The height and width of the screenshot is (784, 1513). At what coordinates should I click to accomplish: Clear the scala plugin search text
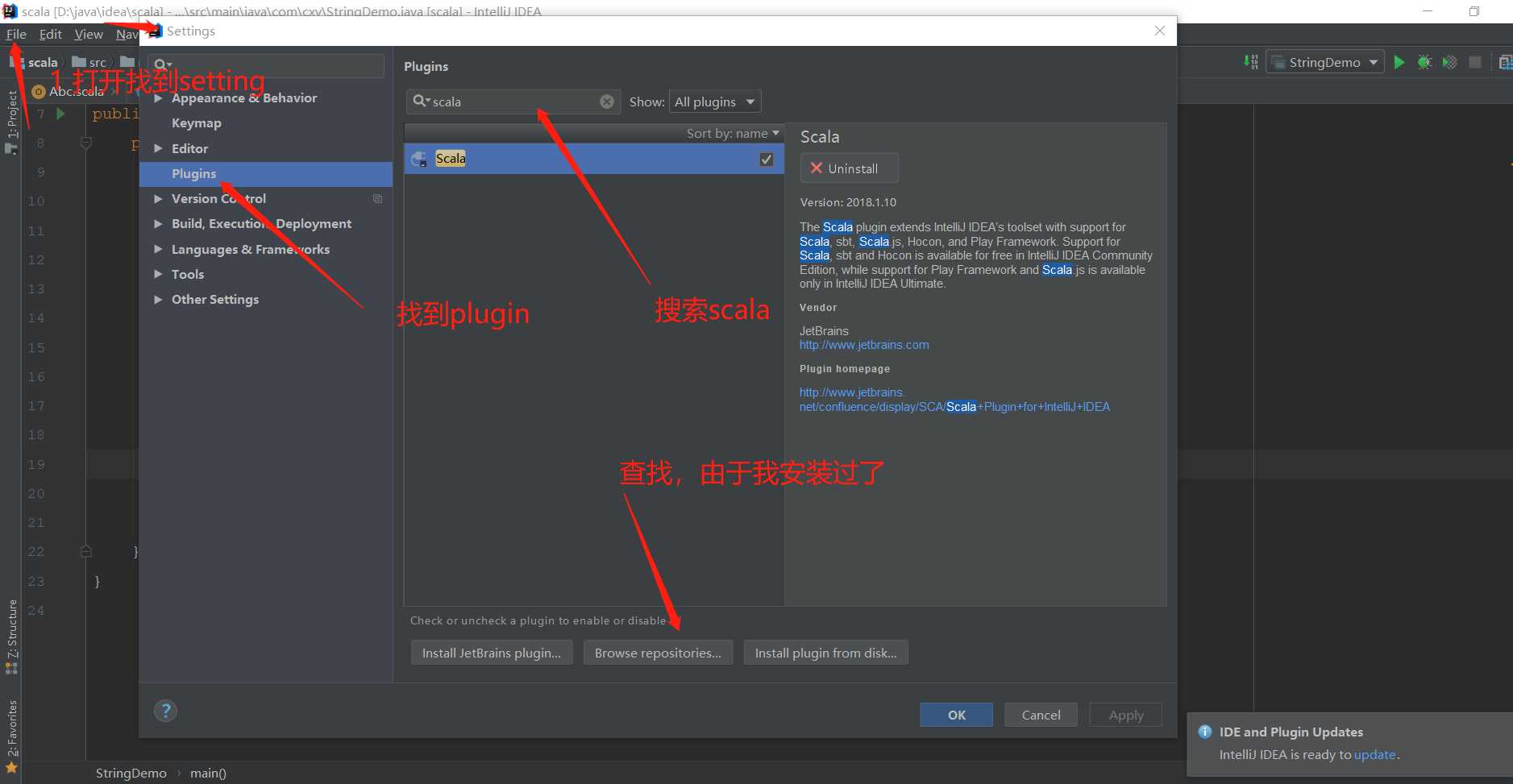click(607, 102)
